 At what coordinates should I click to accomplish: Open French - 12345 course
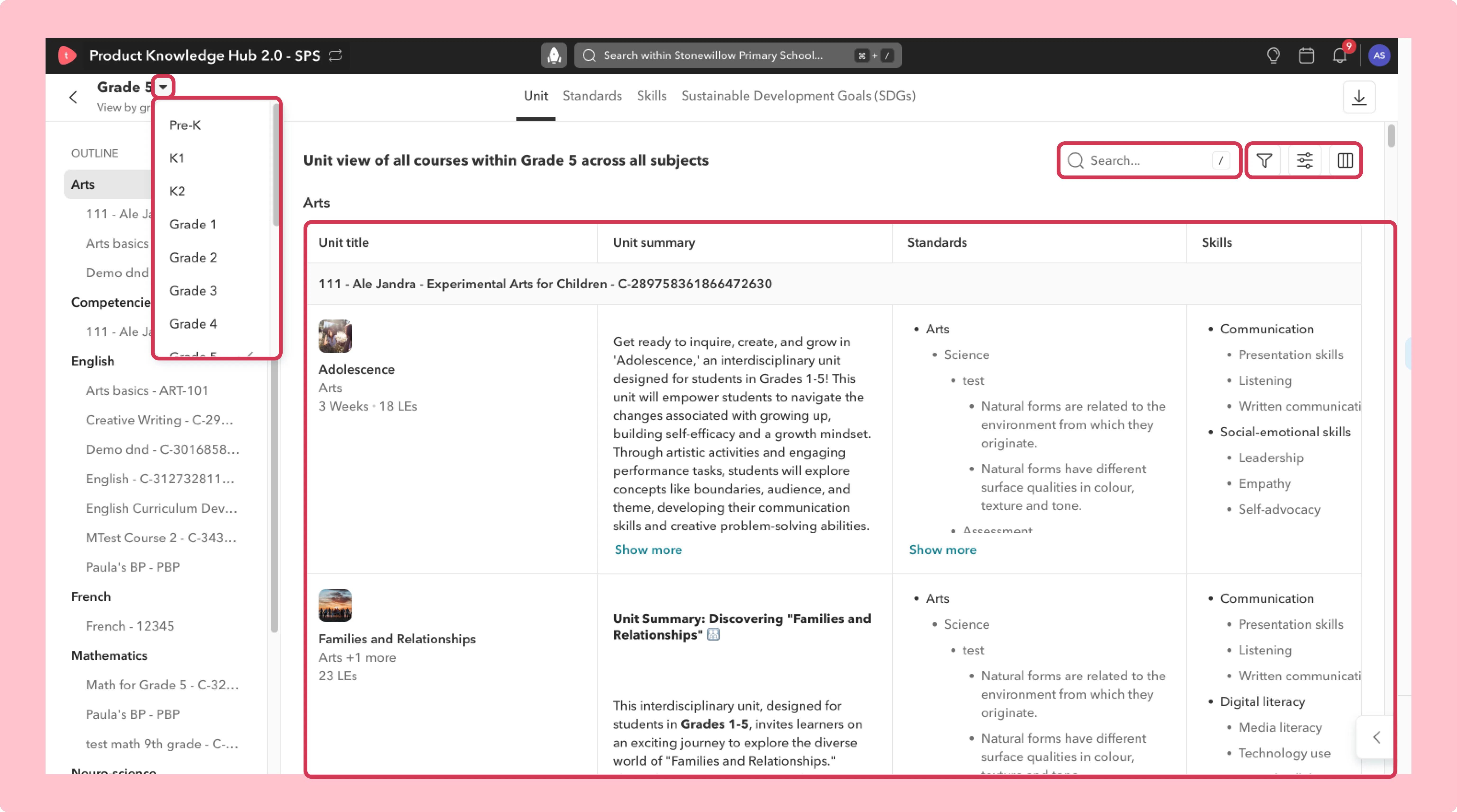pyautogui.click(x=130, y=626)
